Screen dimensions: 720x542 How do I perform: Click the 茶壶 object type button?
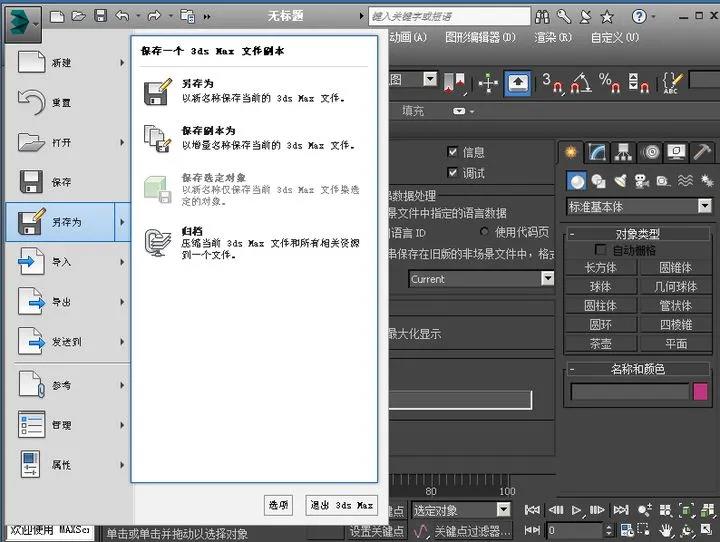pos(601,344)
